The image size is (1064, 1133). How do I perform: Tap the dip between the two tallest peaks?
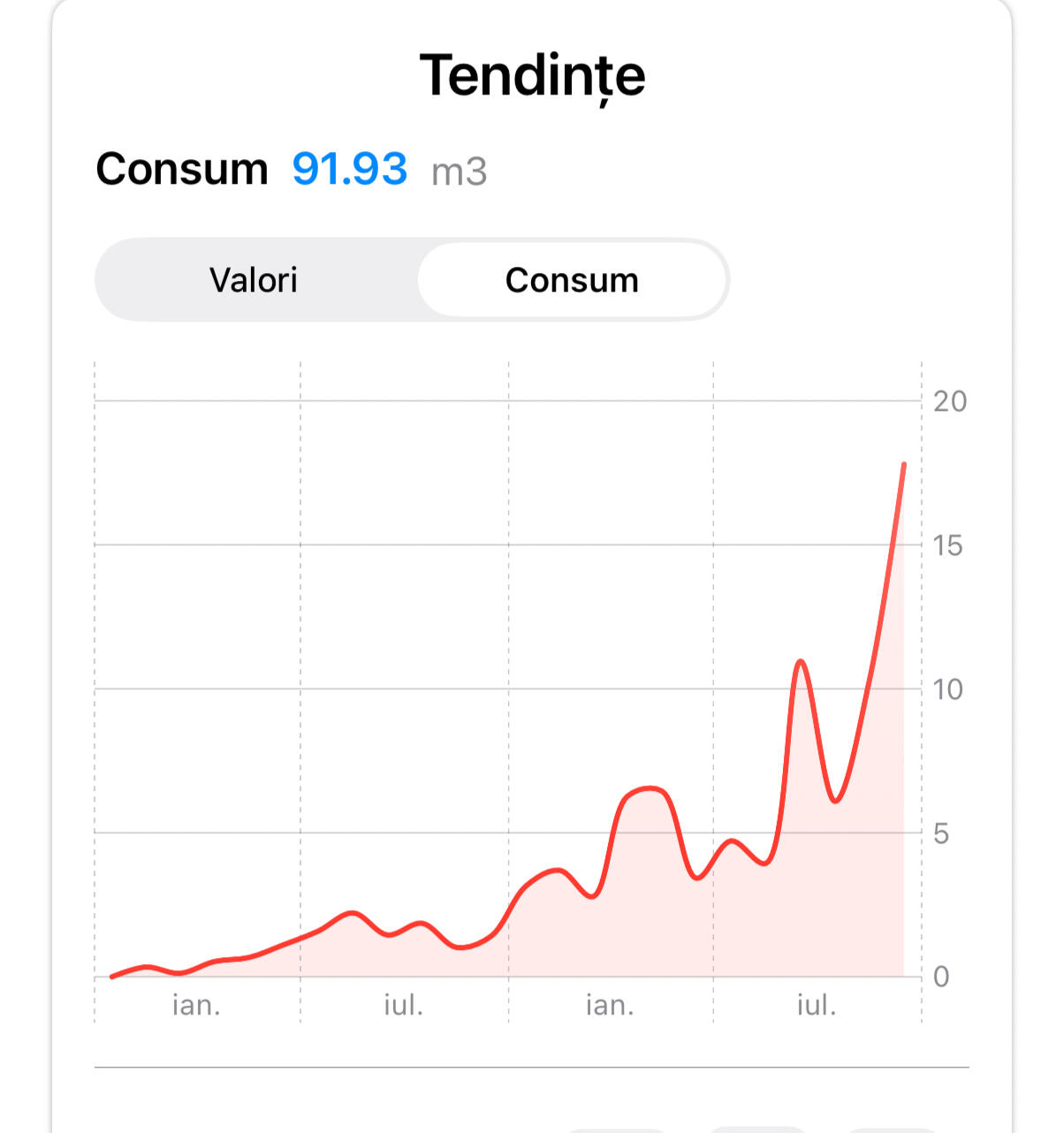pos(835,801)
